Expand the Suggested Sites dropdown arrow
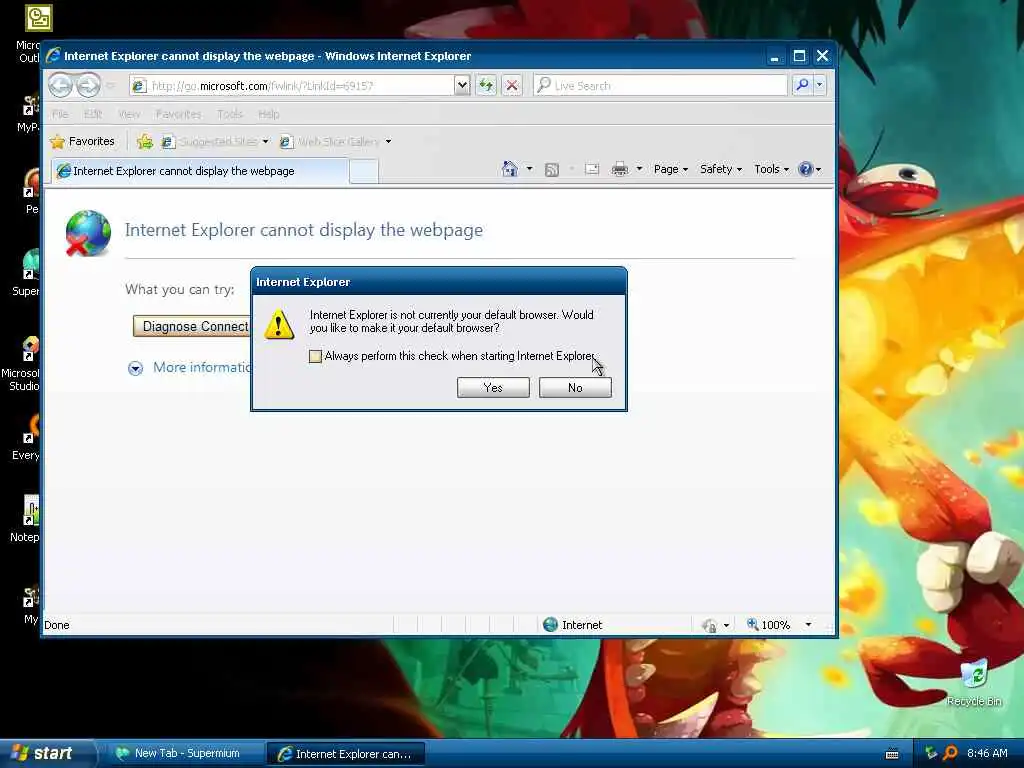The image size is (1024, 768). click(266, 142)
